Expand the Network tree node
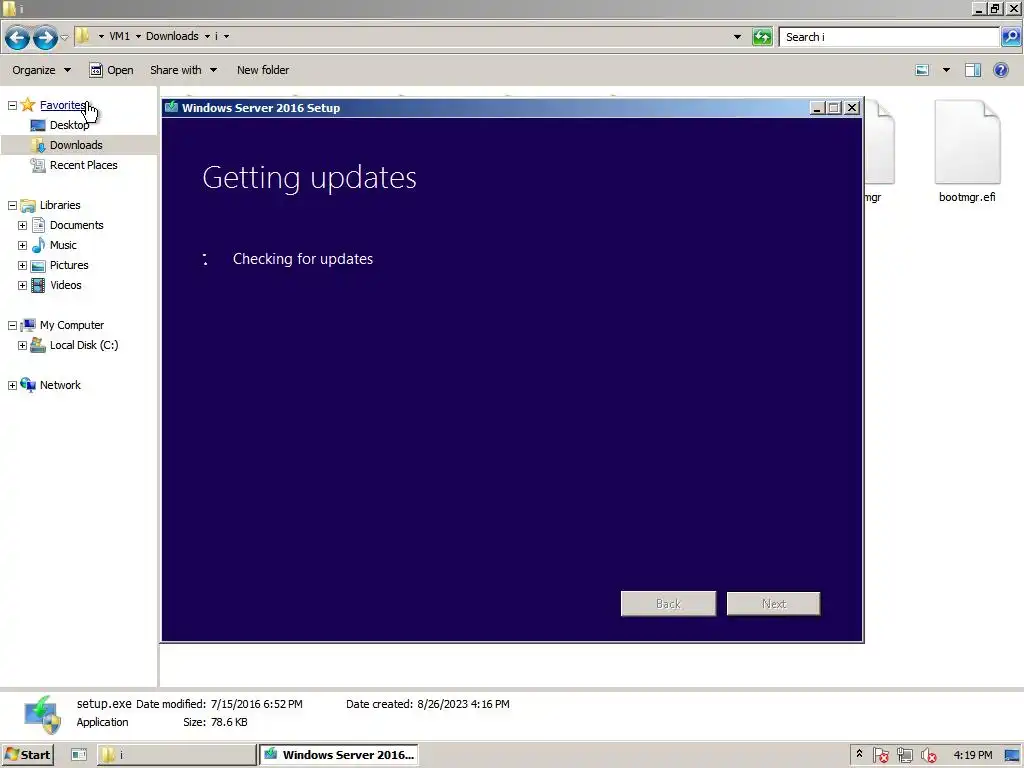Image resolution: width=1024 pixels, height=768 pixels. [x=12, y=385]
